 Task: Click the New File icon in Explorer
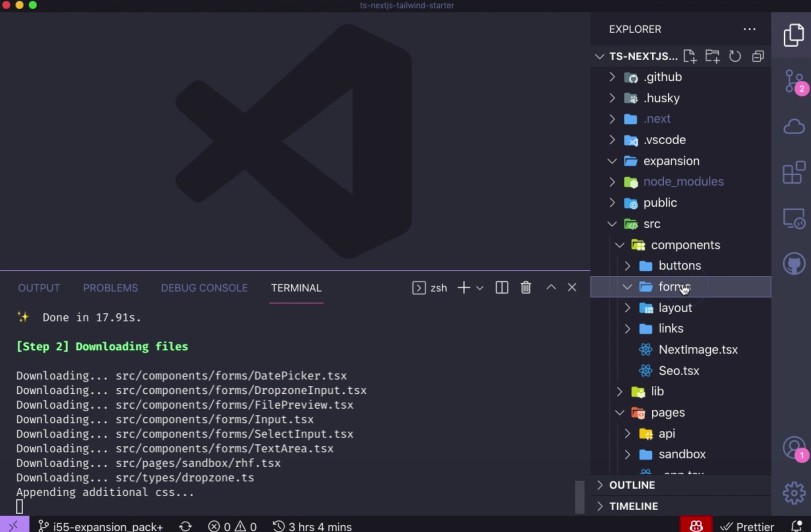pos(689,56)
